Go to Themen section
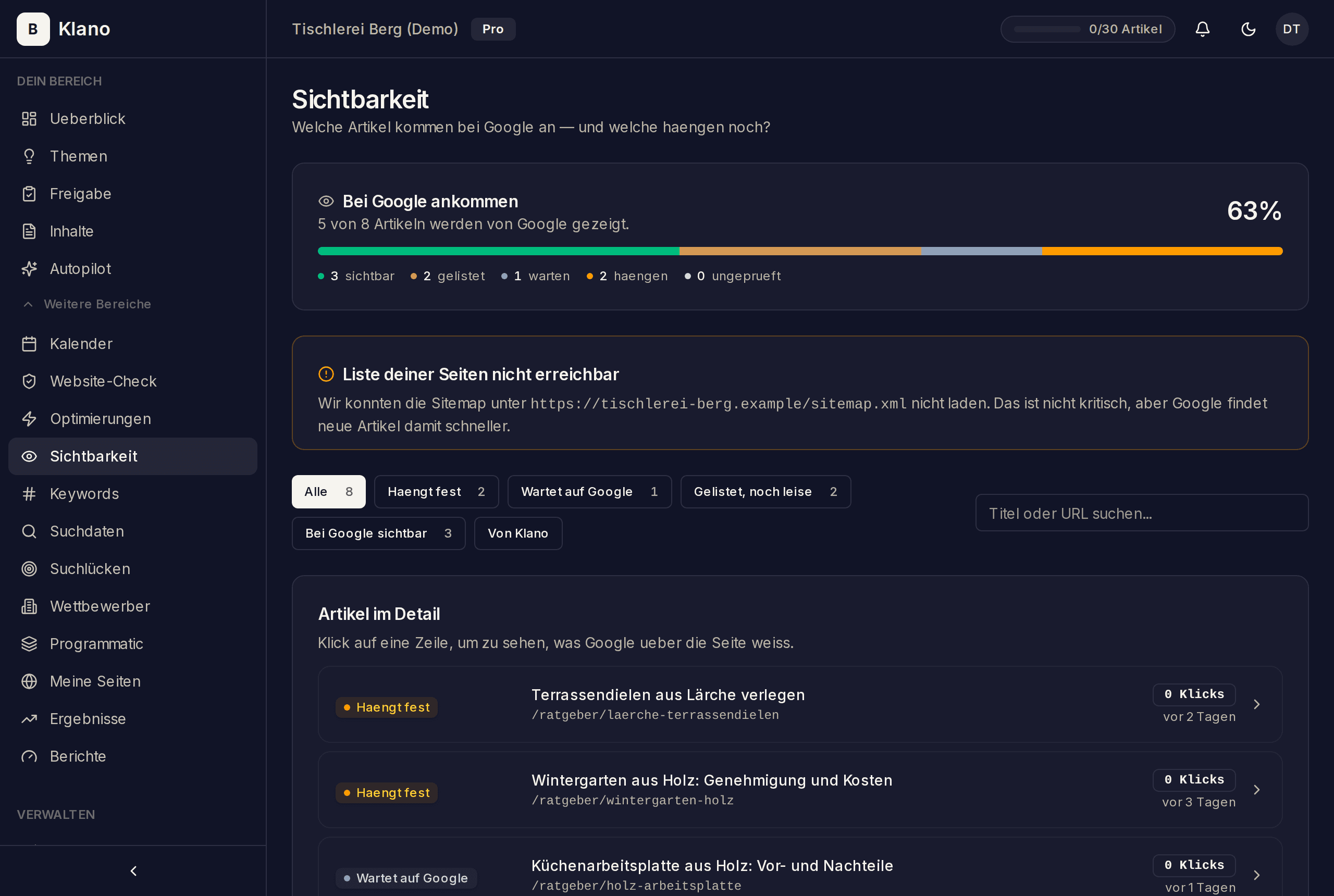This screenshot has height=896, width=1334. click(132, 157)
